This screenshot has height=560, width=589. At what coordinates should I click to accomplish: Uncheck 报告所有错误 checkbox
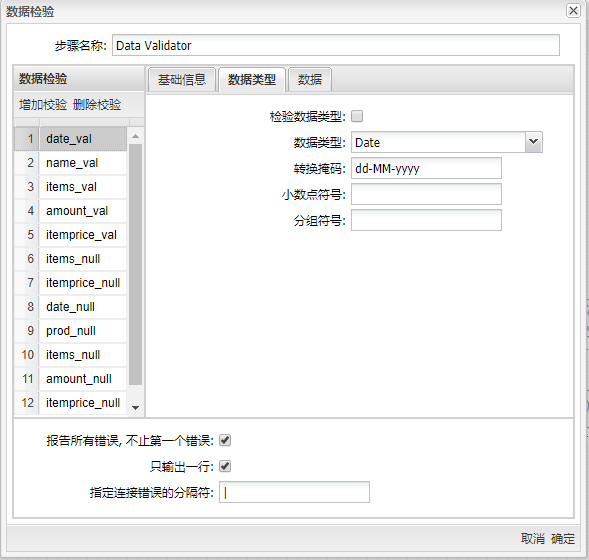(x=225, y=440)
